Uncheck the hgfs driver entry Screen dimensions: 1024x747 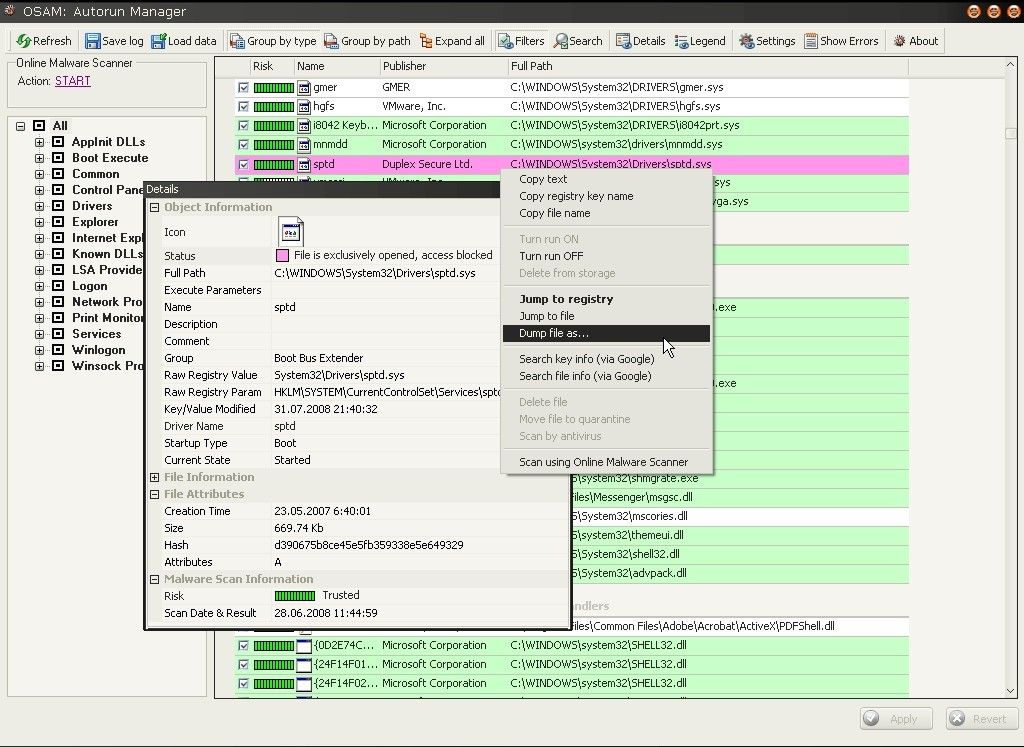[x=242, y=106]
